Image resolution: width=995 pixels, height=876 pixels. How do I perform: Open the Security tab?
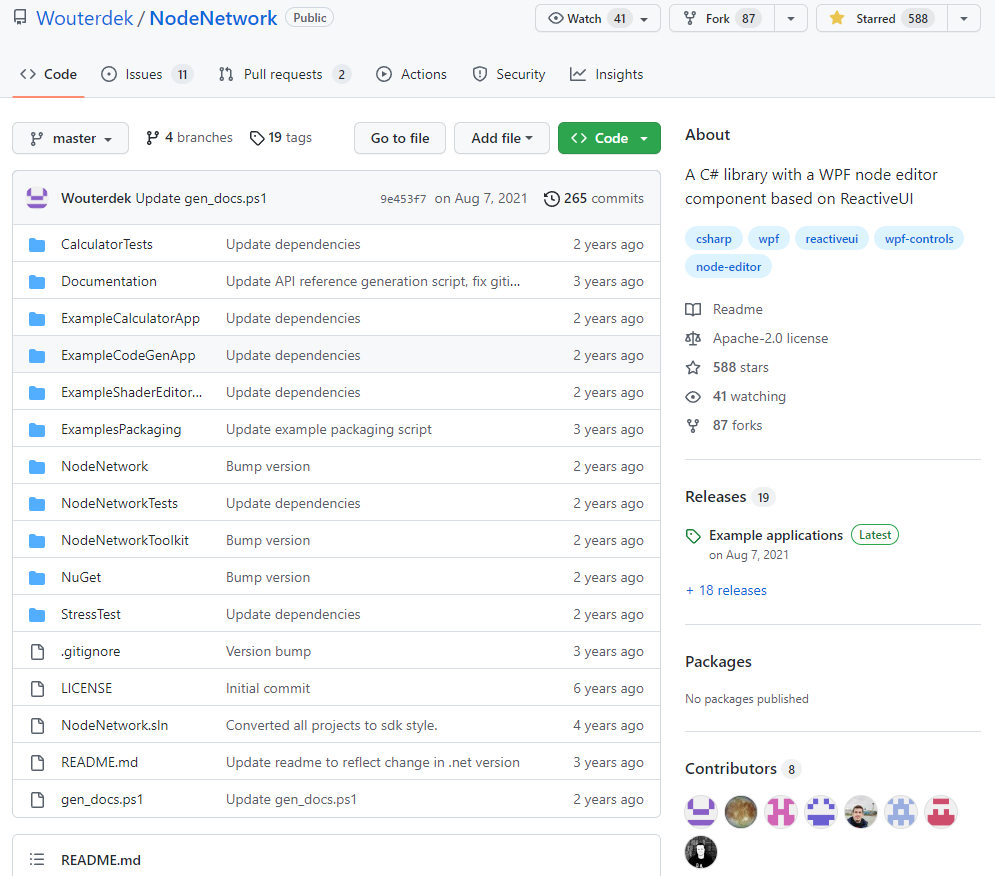point(509,74)
